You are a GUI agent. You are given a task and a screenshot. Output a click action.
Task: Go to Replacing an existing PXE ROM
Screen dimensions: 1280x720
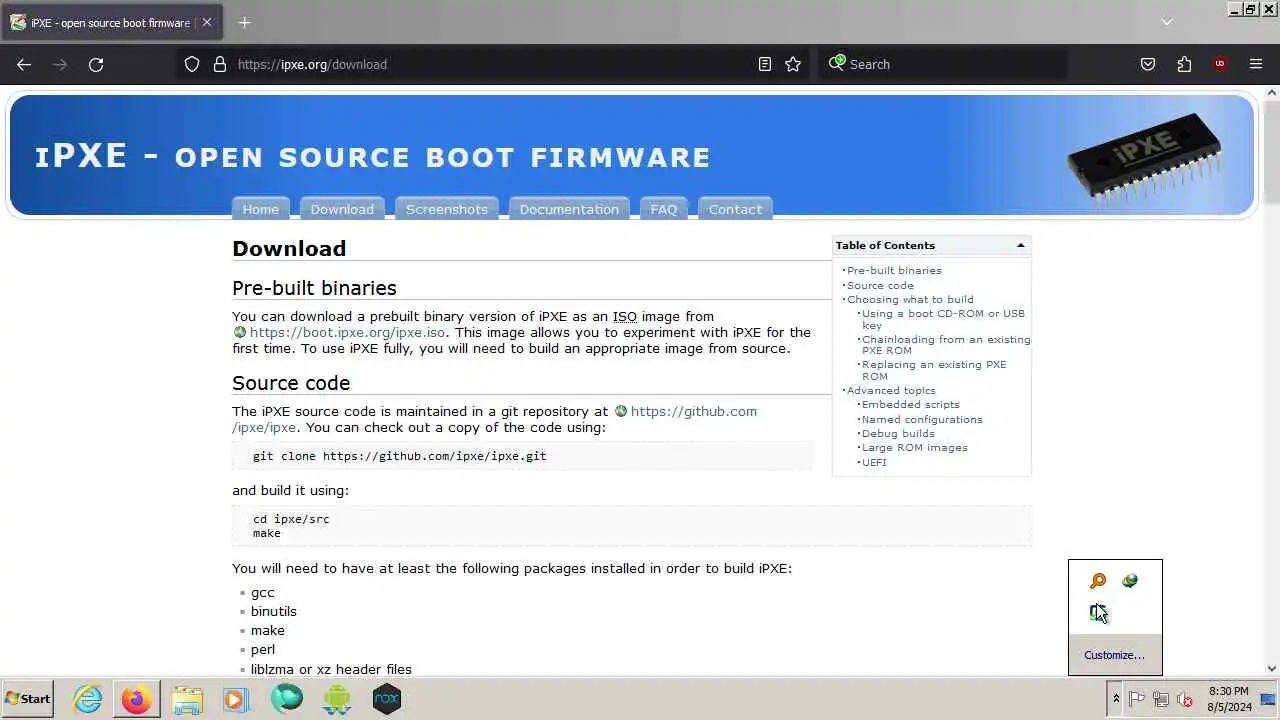point(934,370)
